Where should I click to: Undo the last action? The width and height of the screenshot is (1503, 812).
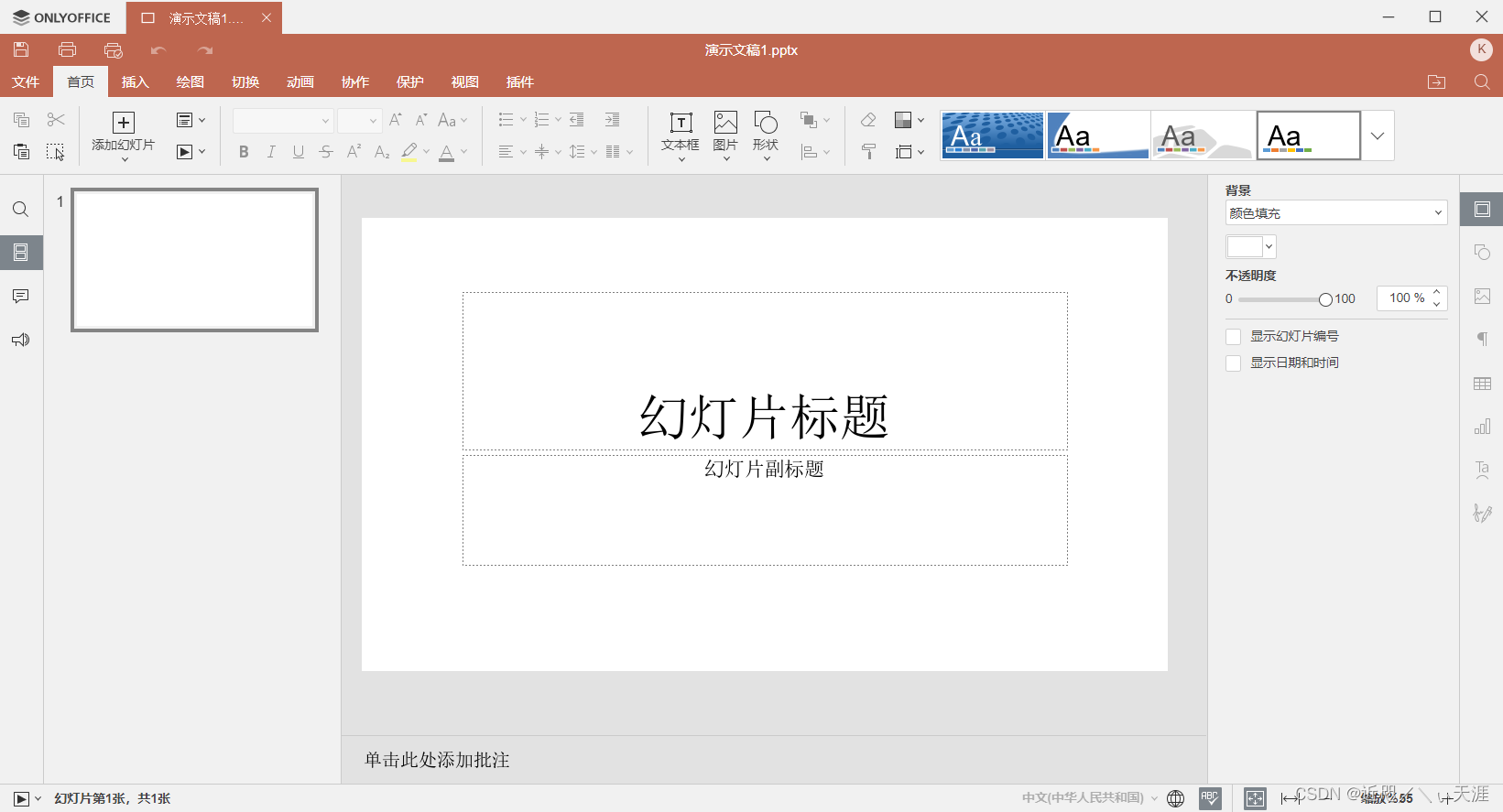158,50
